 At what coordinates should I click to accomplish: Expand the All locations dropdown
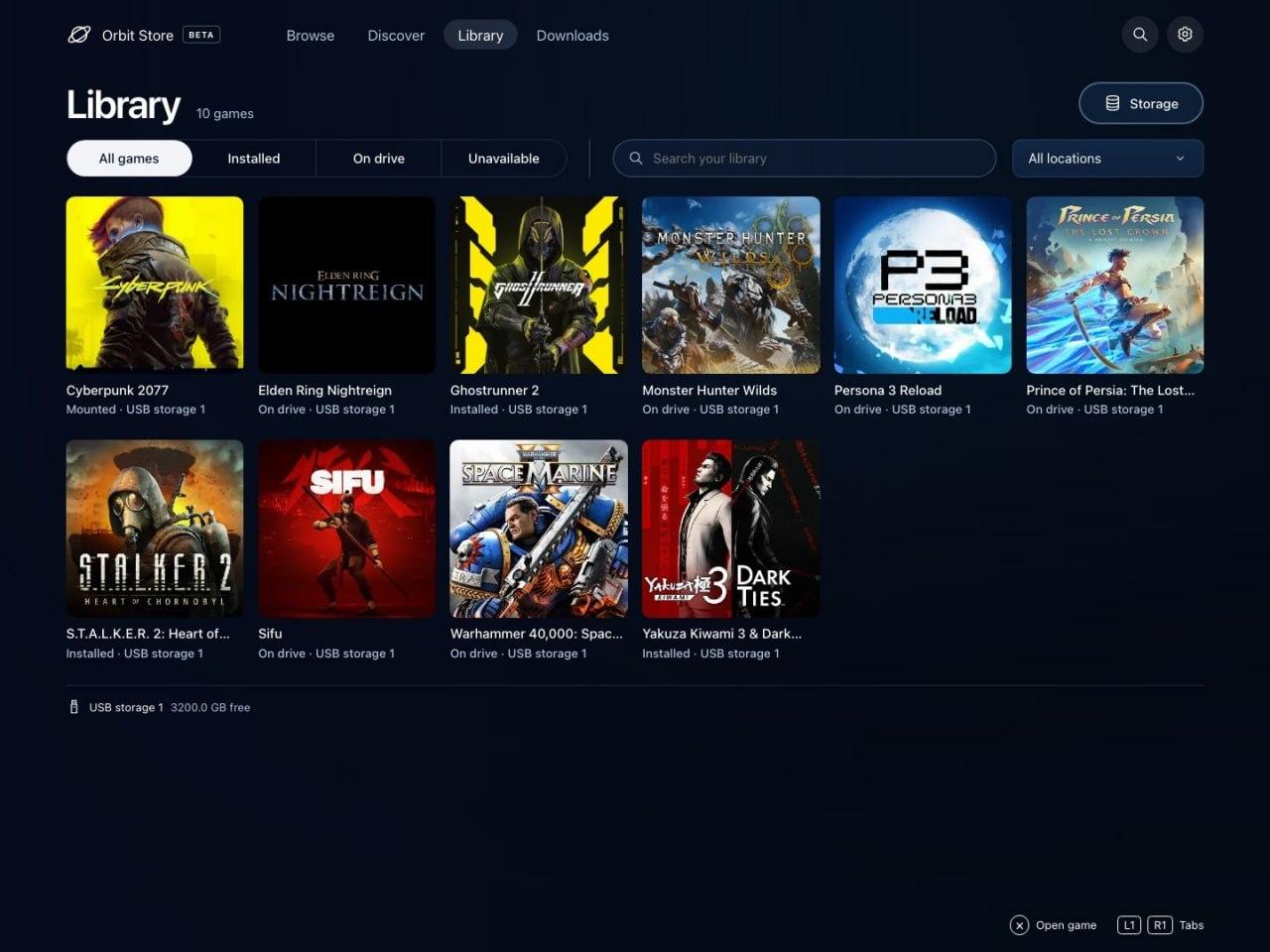(x=1107, y=159)
